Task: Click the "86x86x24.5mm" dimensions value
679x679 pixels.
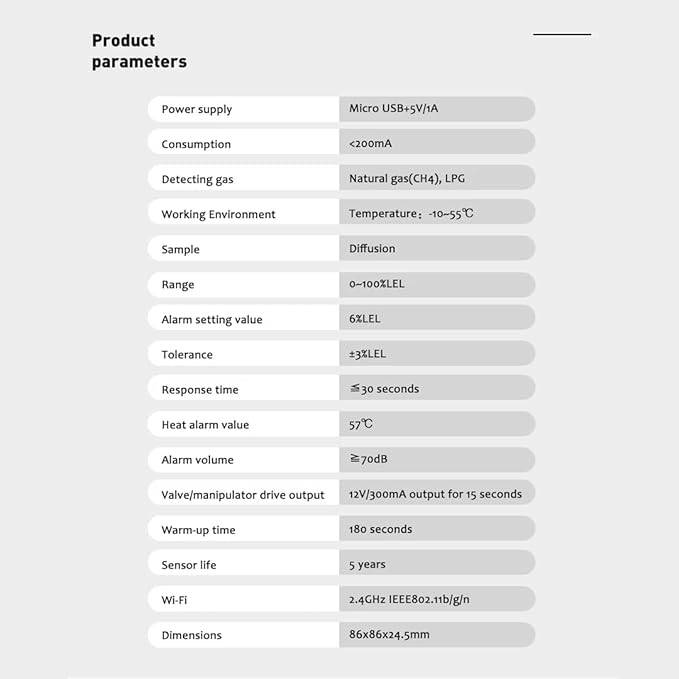Action: 389,635
